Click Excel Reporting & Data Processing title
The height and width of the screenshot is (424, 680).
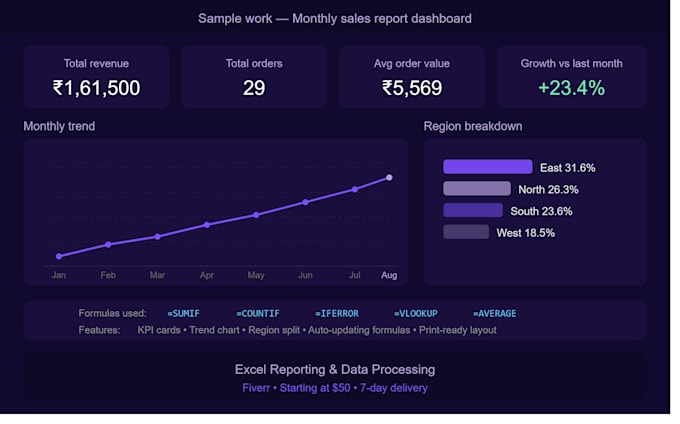(335, 369)
